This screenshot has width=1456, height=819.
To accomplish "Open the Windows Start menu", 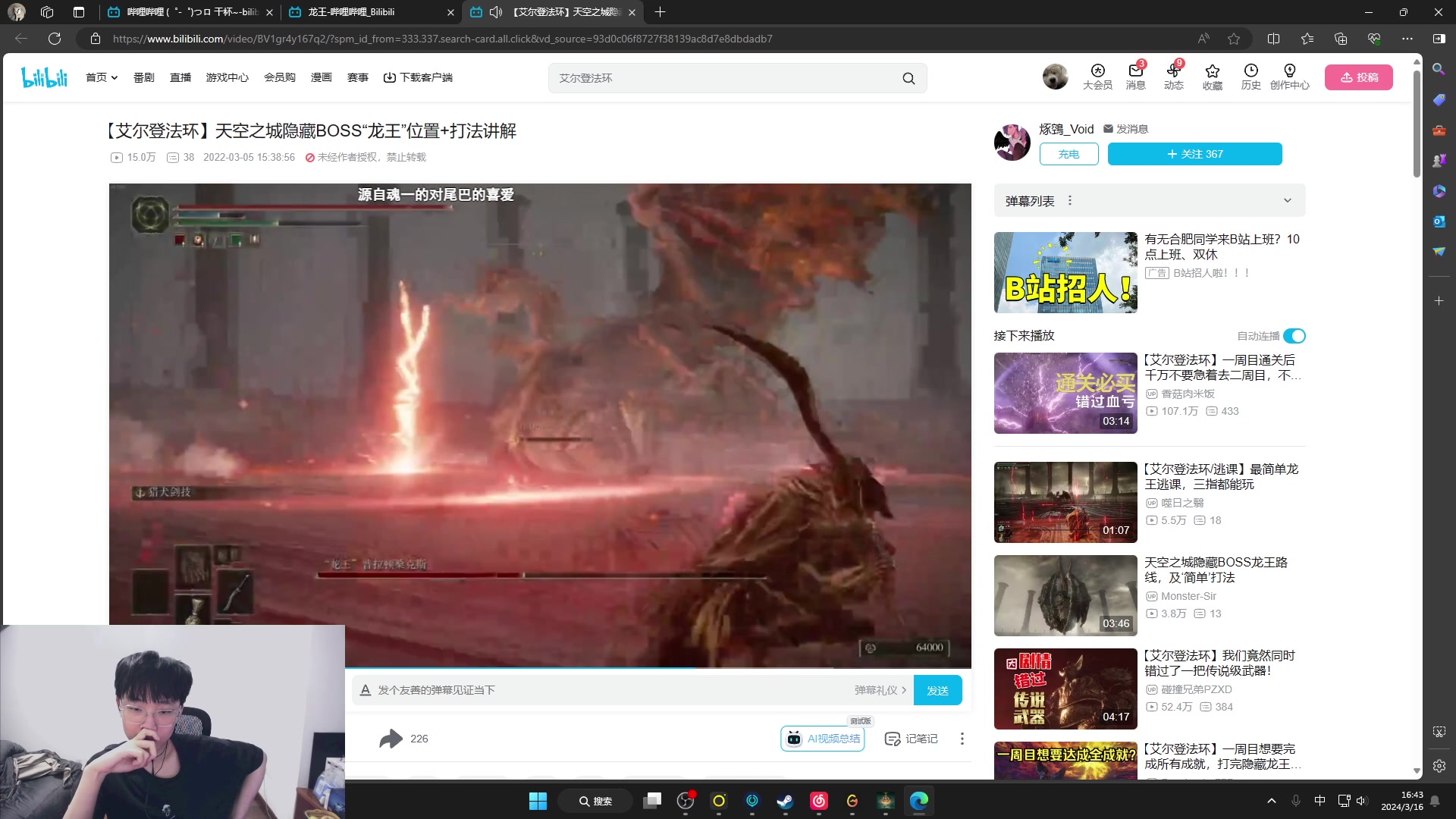I will [x=538, y=801].
